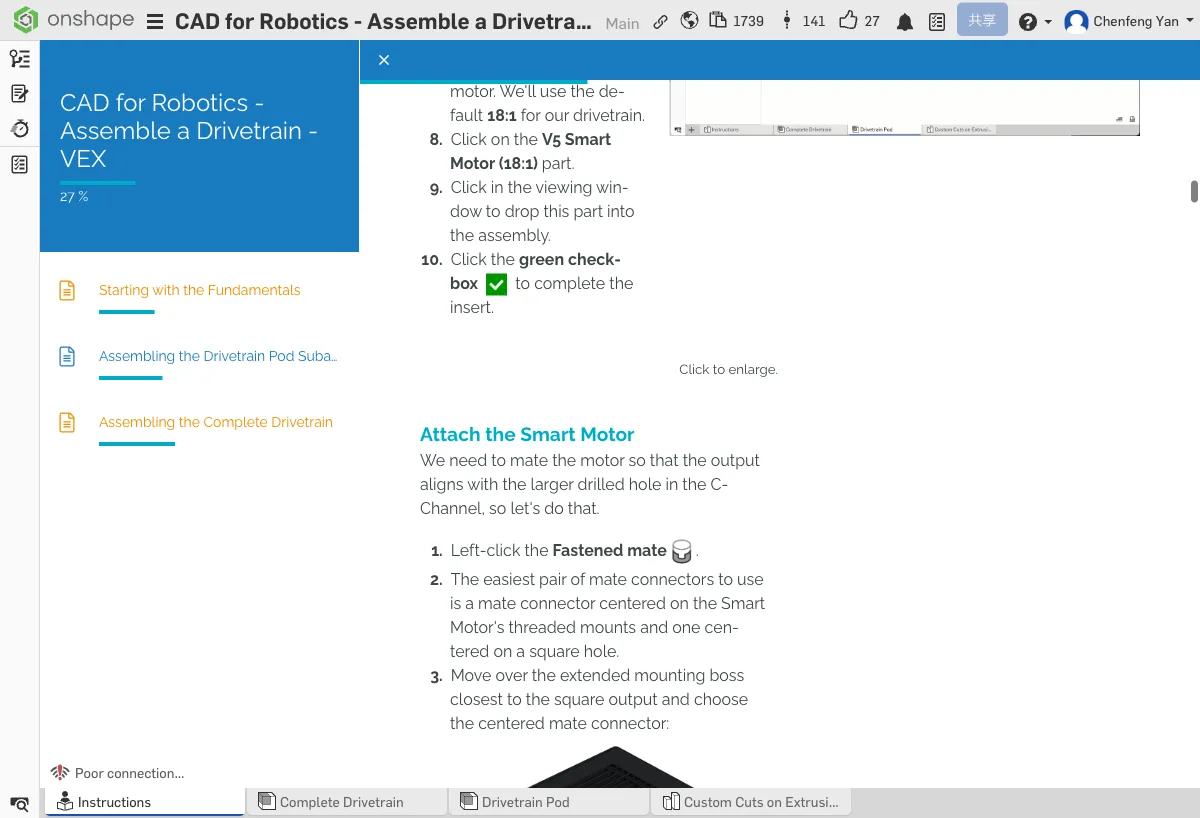Open Starting with the Fundamentals lesson
Screen dimensions: 1200x818
[199, 290]
